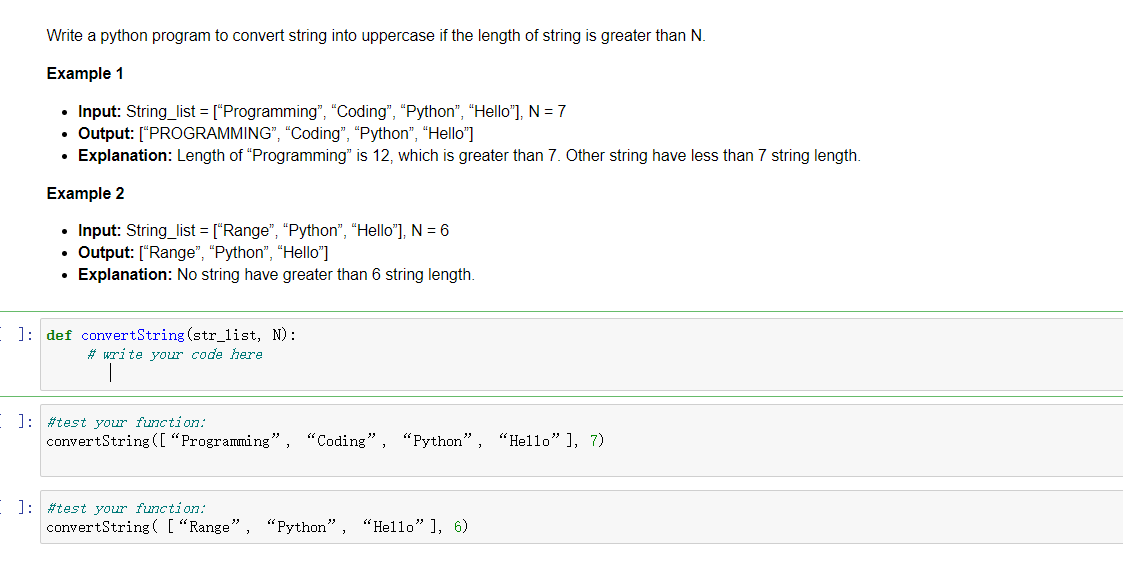Click the '# write your code here' comment
Image resolution: width=1123 pixels, height=565 pixels.
(175, 354)
